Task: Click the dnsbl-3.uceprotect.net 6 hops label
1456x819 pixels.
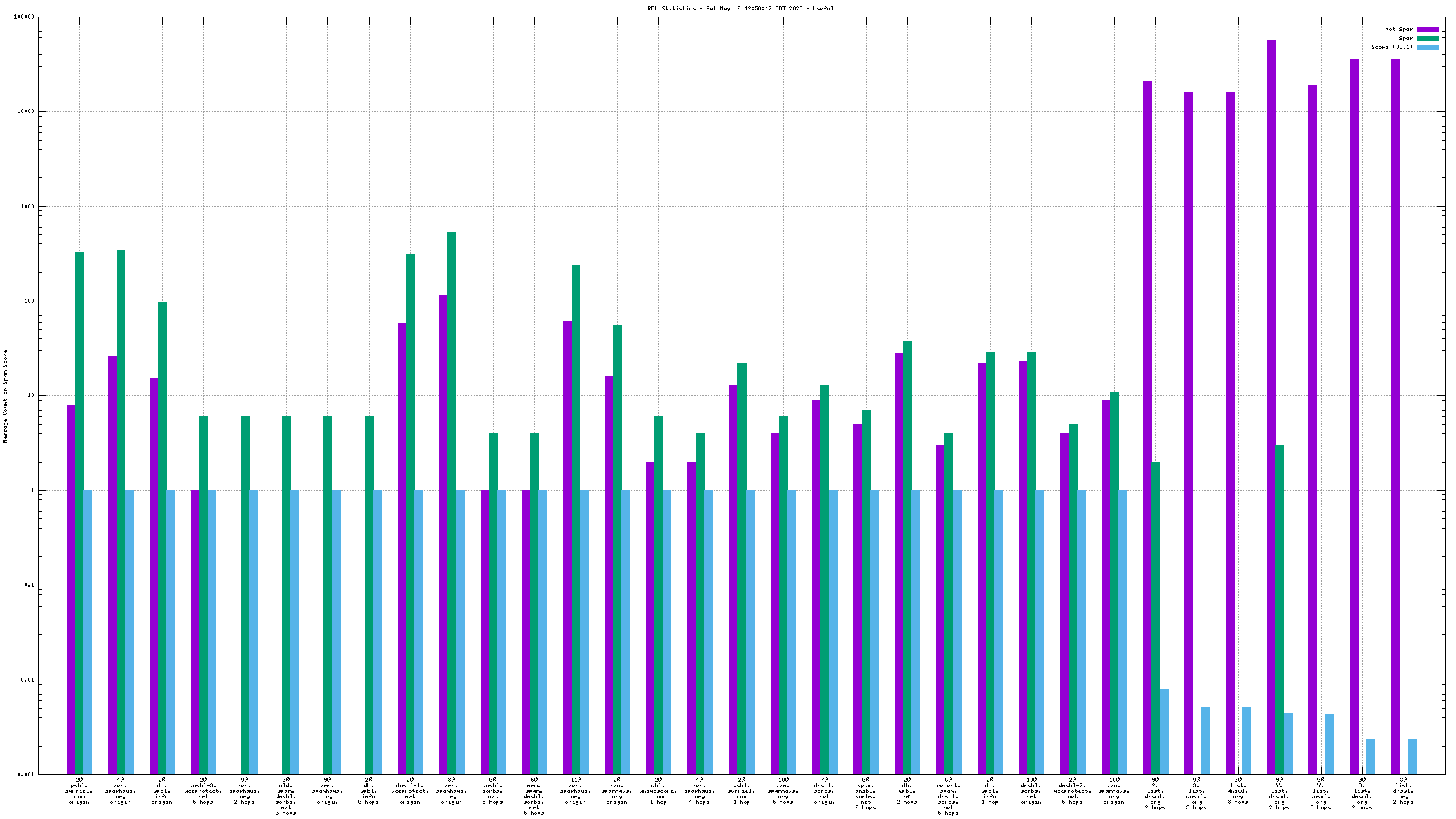Action: click(x=203, y=791)
